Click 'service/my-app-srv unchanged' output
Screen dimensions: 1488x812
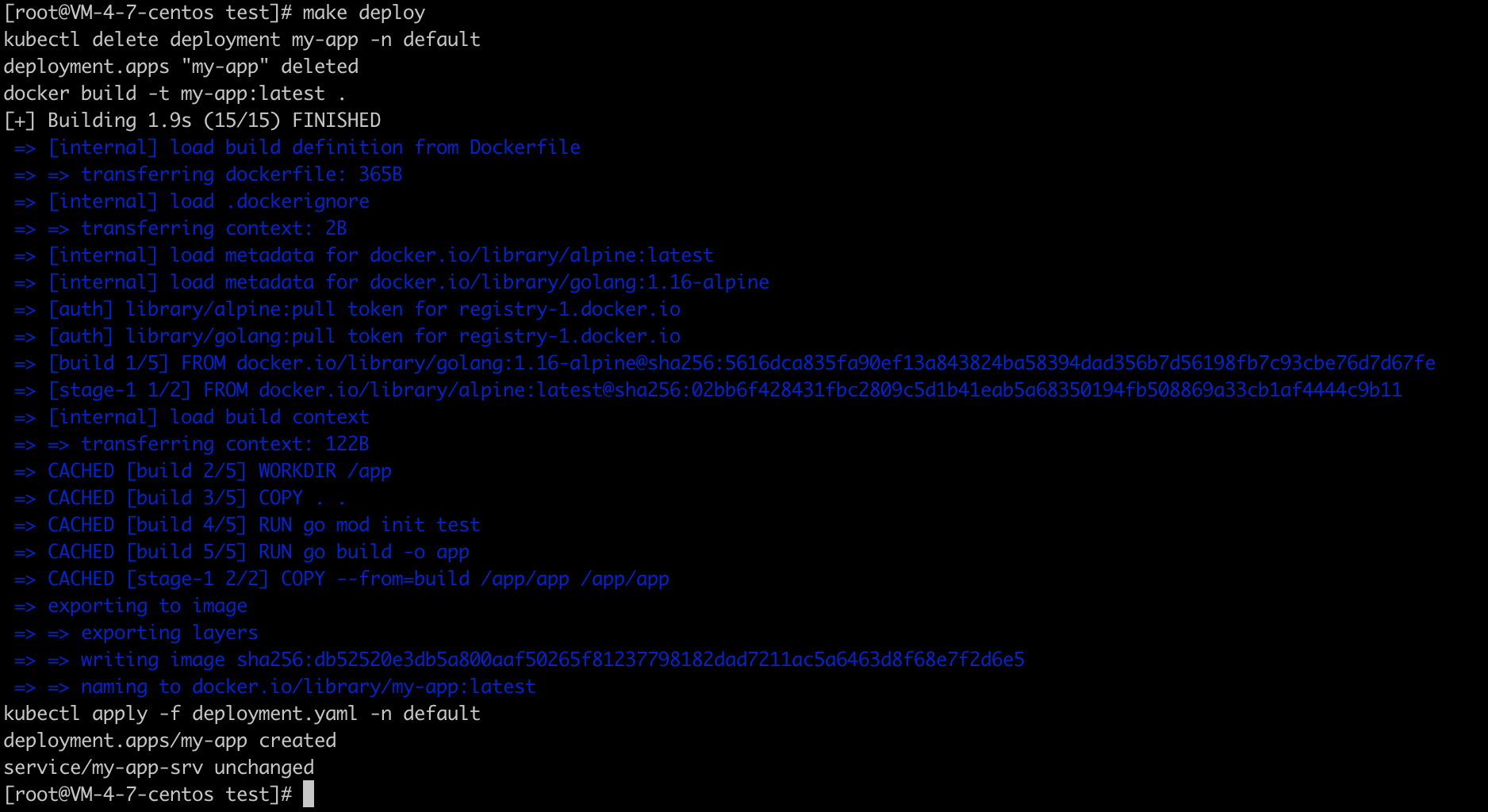point(159,768)
